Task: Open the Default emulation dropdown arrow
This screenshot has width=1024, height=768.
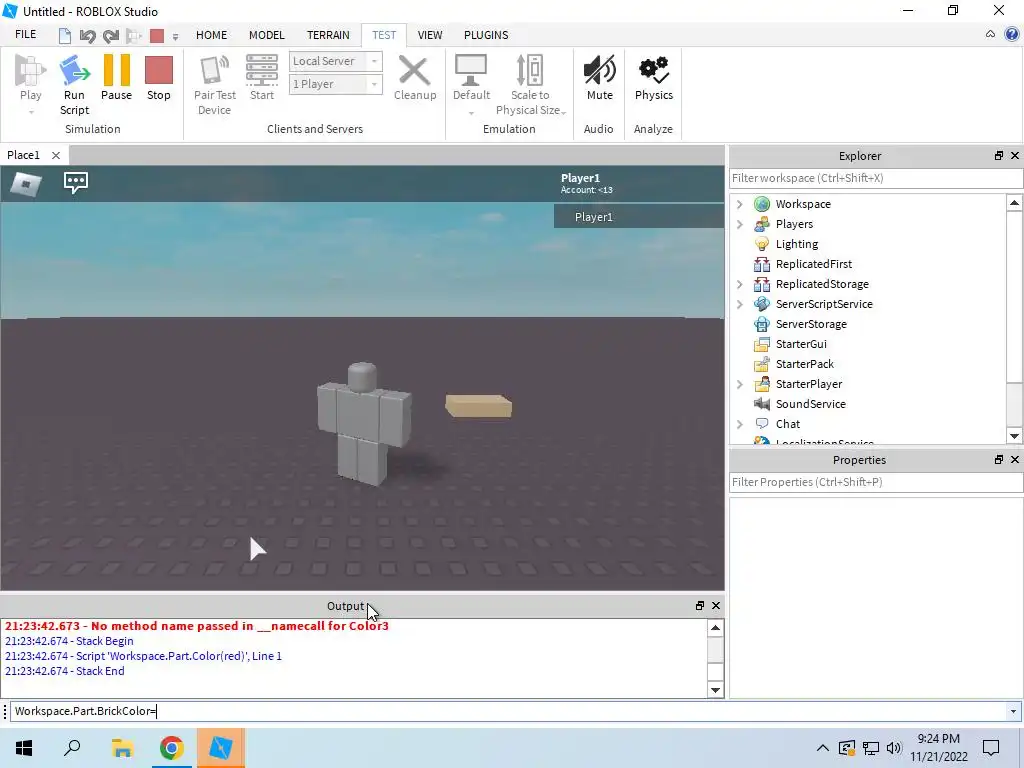Action: [471, 113]
